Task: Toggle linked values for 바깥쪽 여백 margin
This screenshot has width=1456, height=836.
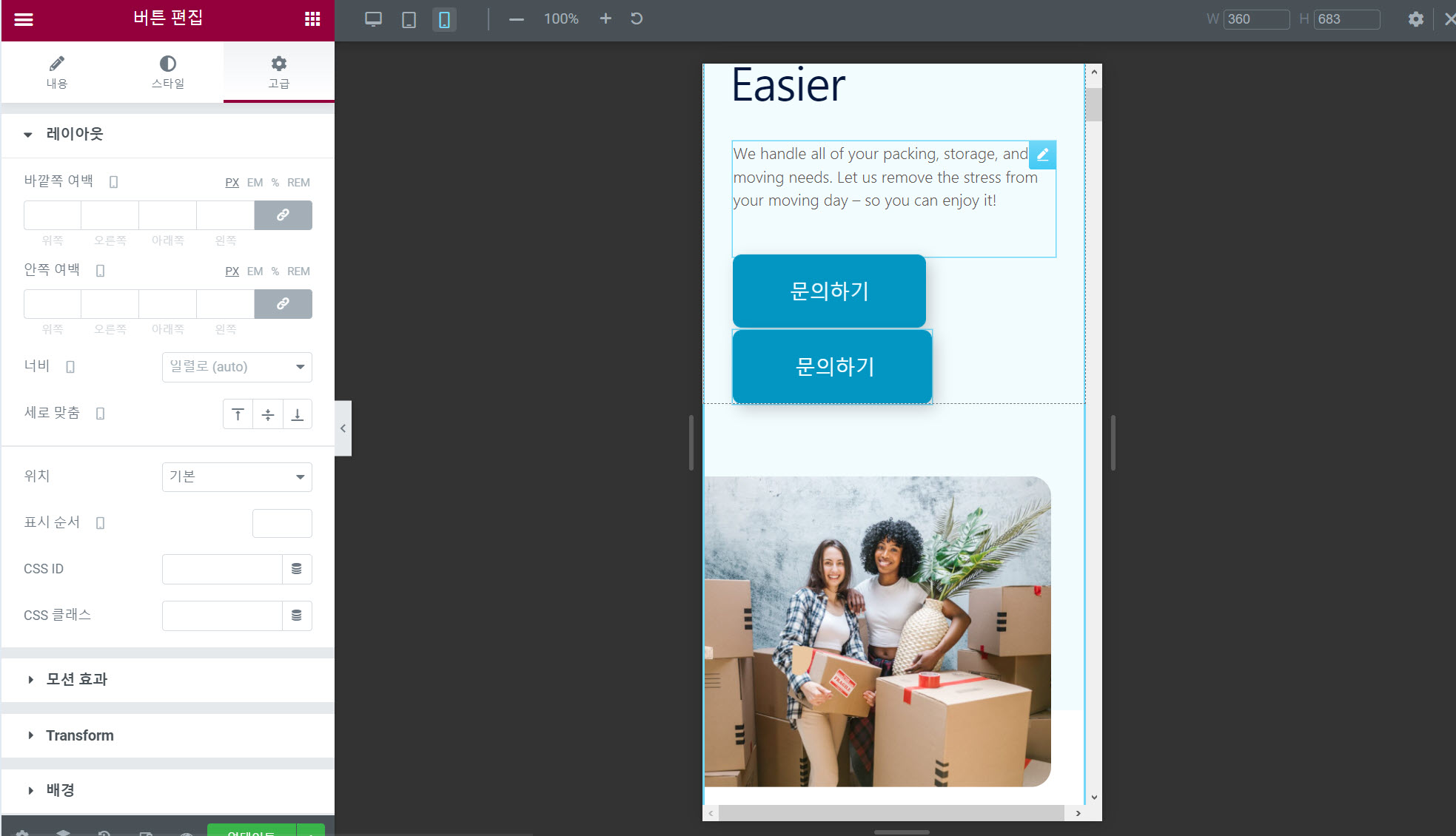Action: [x=283, y=215]
